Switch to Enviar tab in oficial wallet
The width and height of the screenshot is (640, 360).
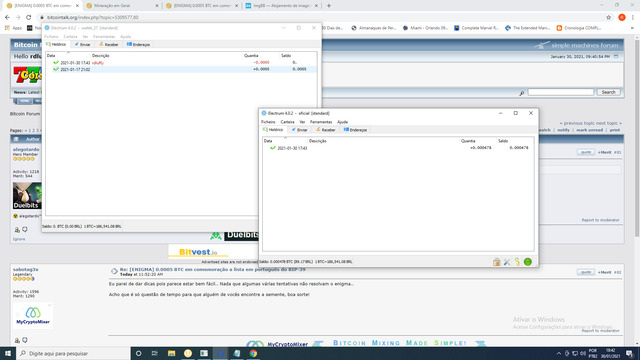pyautogui.click(x=300, y=130)
